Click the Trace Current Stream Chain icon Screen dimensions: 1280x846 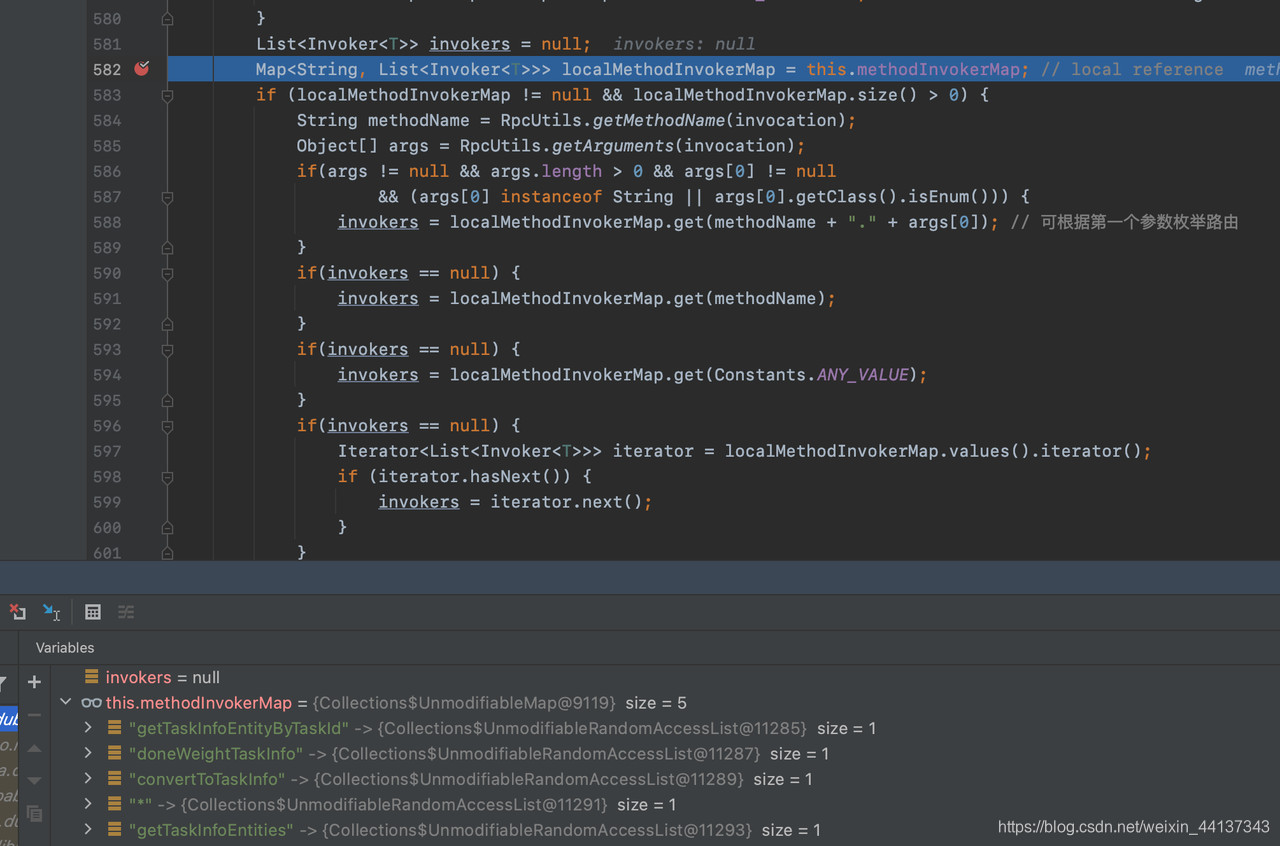(x=126, y=612)
